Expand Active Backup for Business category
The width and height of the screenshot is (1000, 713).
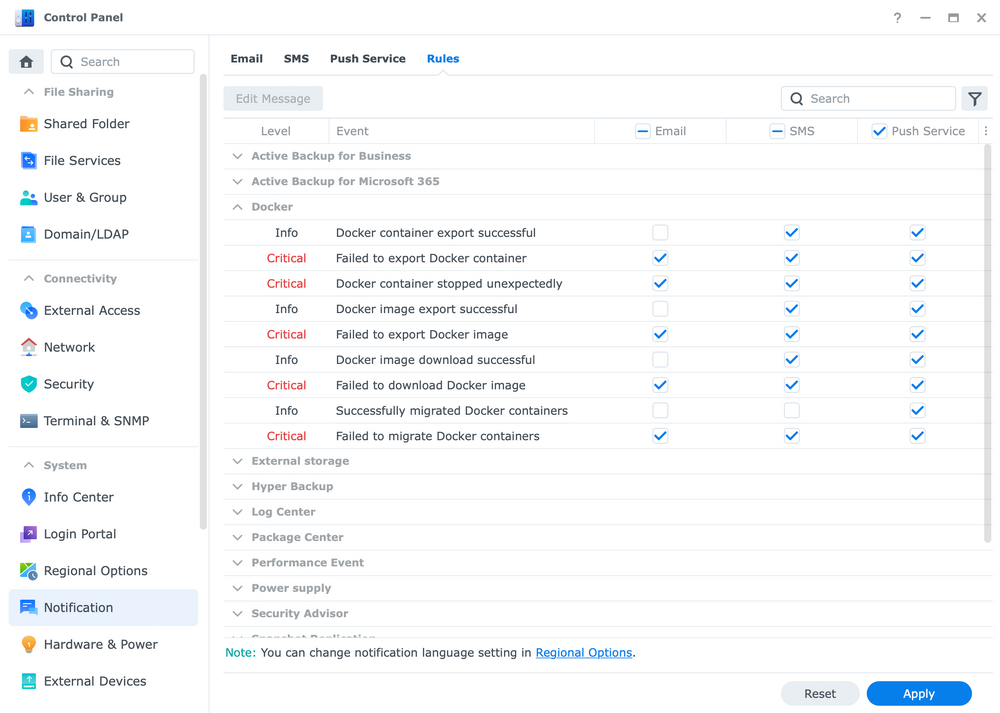pos(238,156)
